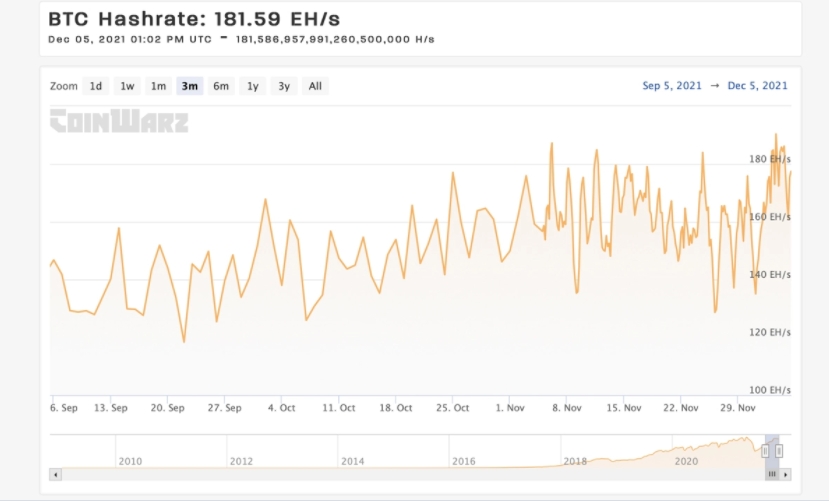Edit the Dec 5, 2021 end date
The height and width of the screenshot is (501, 829).
pos(758,86)
